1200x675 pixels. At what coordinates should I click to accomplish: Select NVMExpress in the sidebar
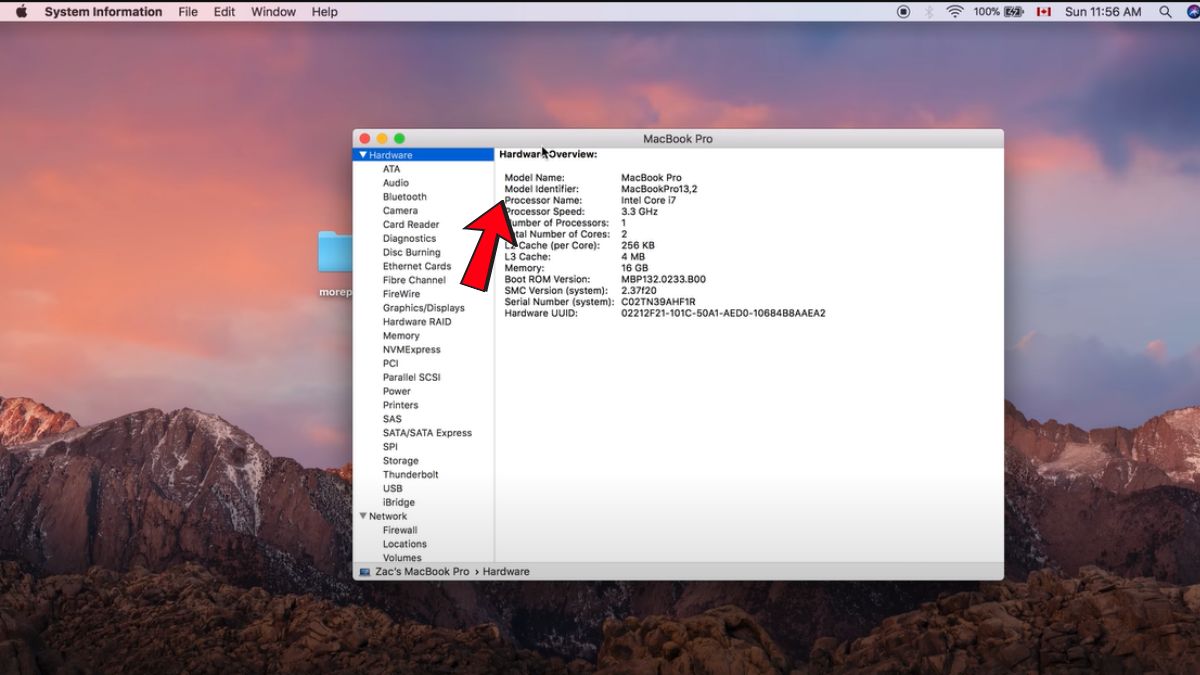[x=411, y=350]
